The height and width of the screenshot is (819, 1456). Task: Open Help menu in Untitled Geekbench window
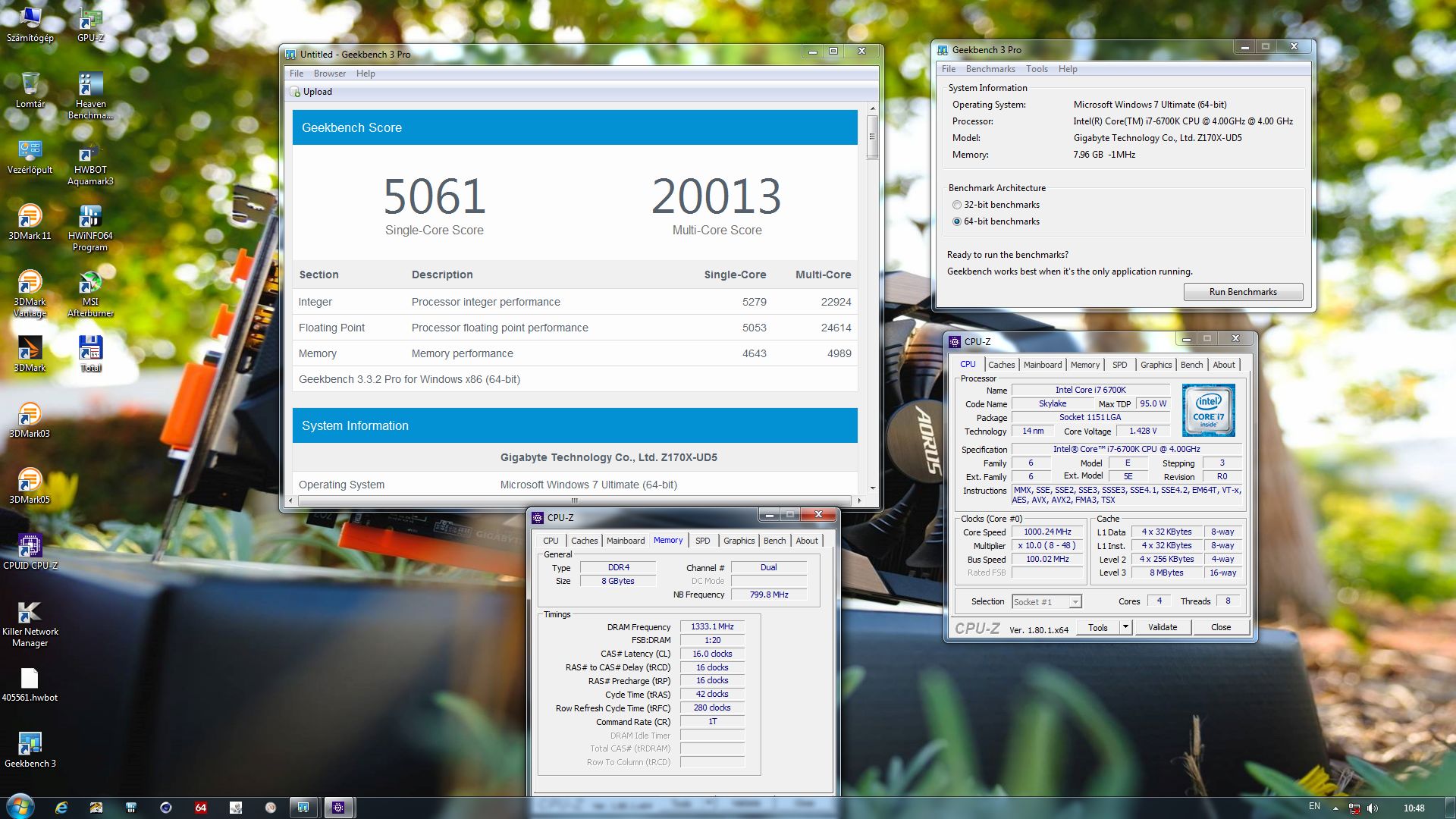pyautogui.click(x=366, y=74)
